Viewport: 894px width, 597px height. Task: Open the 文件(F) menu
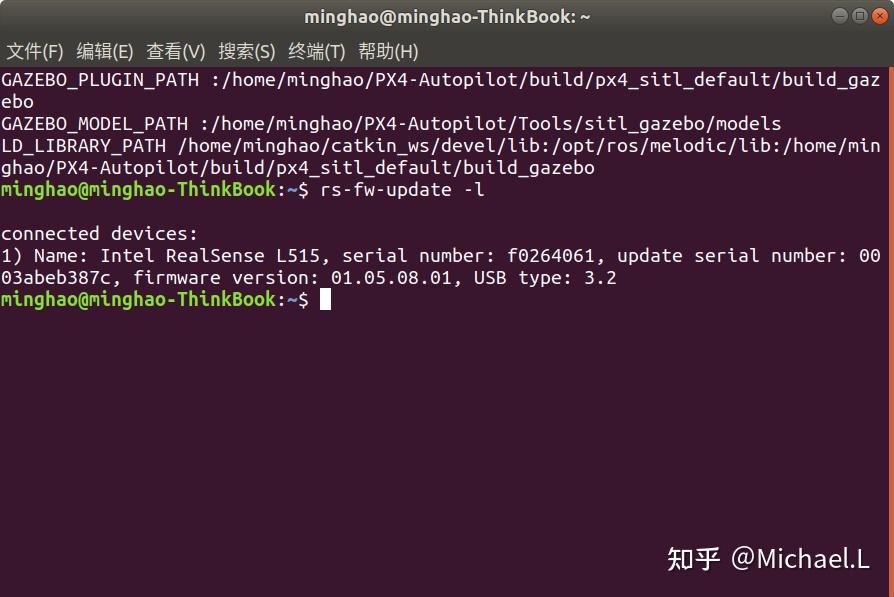pos(35,51)
